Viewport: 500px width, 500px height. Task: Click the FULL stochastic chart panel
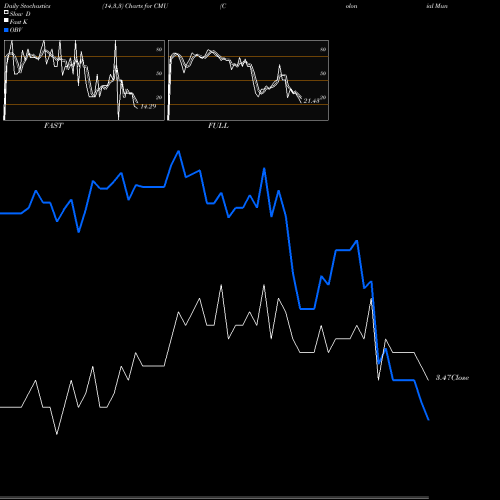(x=248, y=80)
